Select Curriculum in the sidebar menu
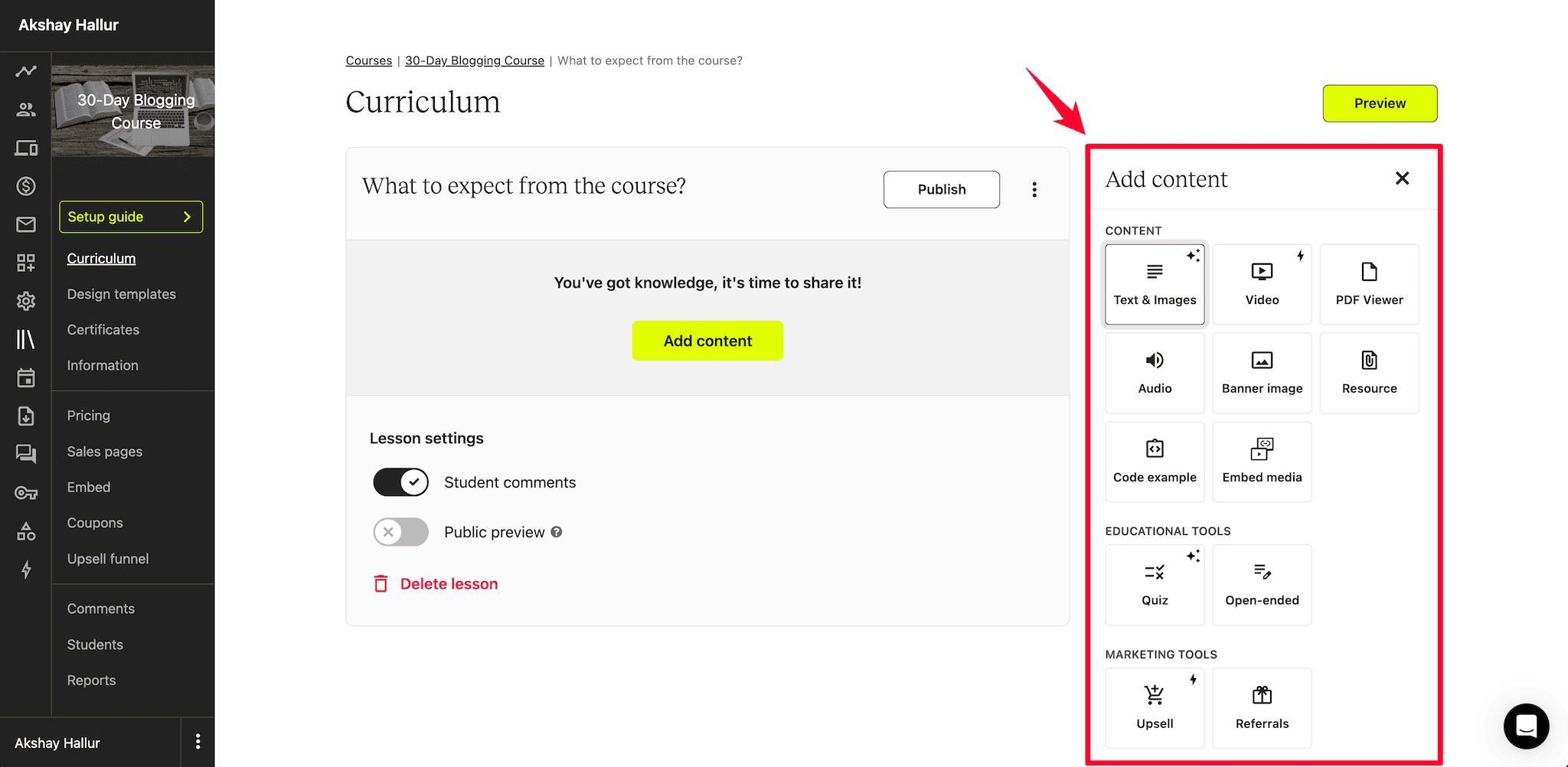 point(100,258)
